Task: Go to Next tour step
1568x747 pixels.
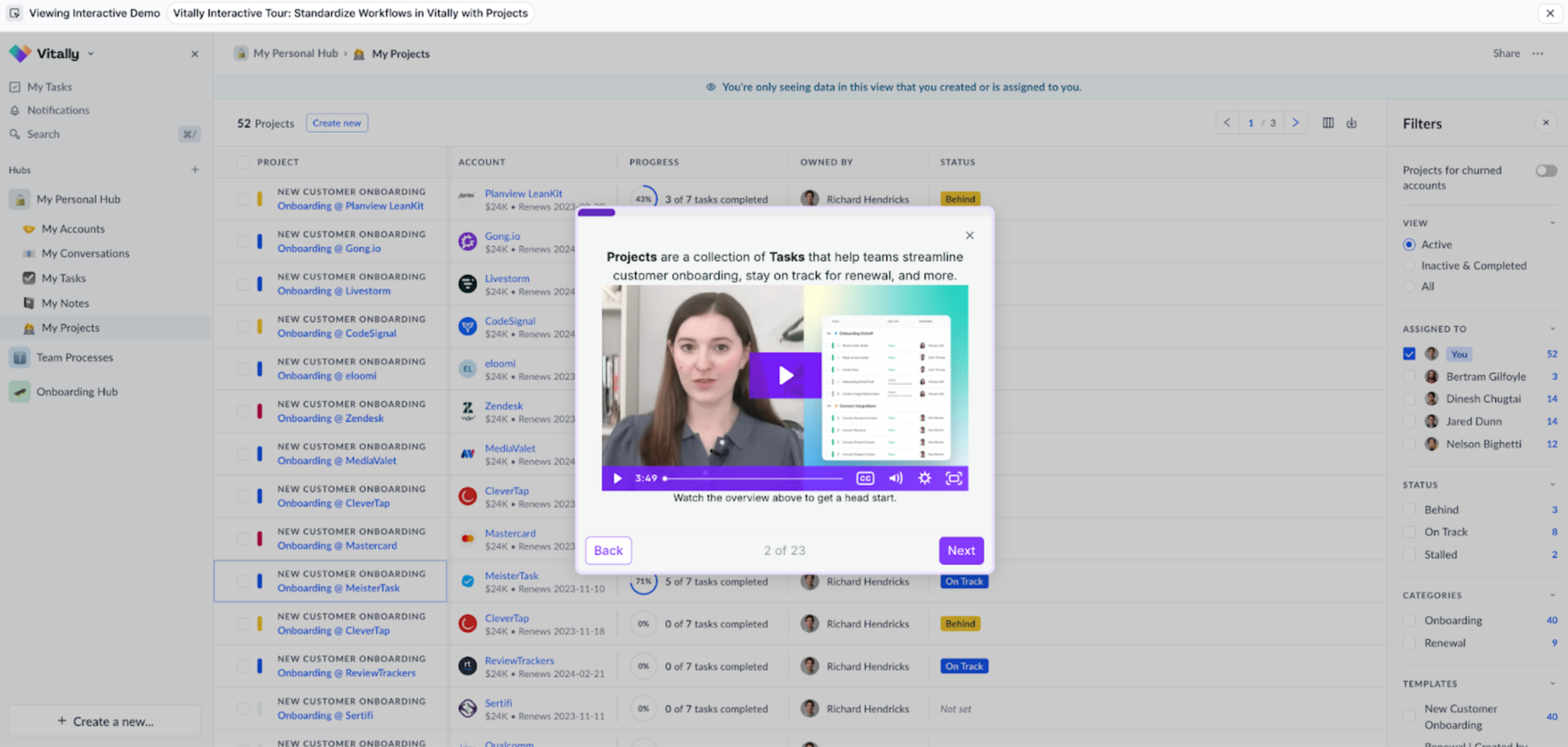Action: pos(961,550)
